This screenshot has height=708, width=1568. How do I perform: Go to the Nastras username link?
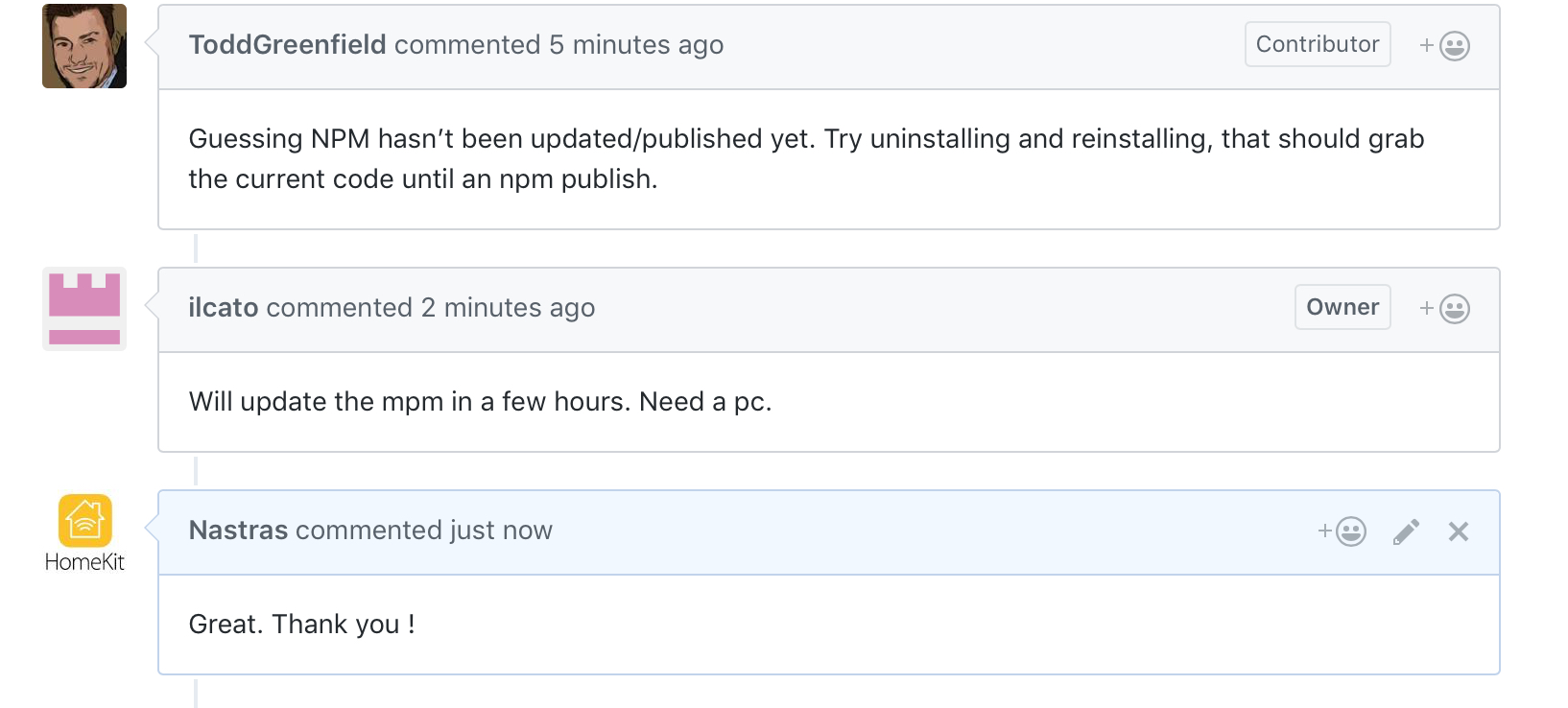tap(238, 531)
